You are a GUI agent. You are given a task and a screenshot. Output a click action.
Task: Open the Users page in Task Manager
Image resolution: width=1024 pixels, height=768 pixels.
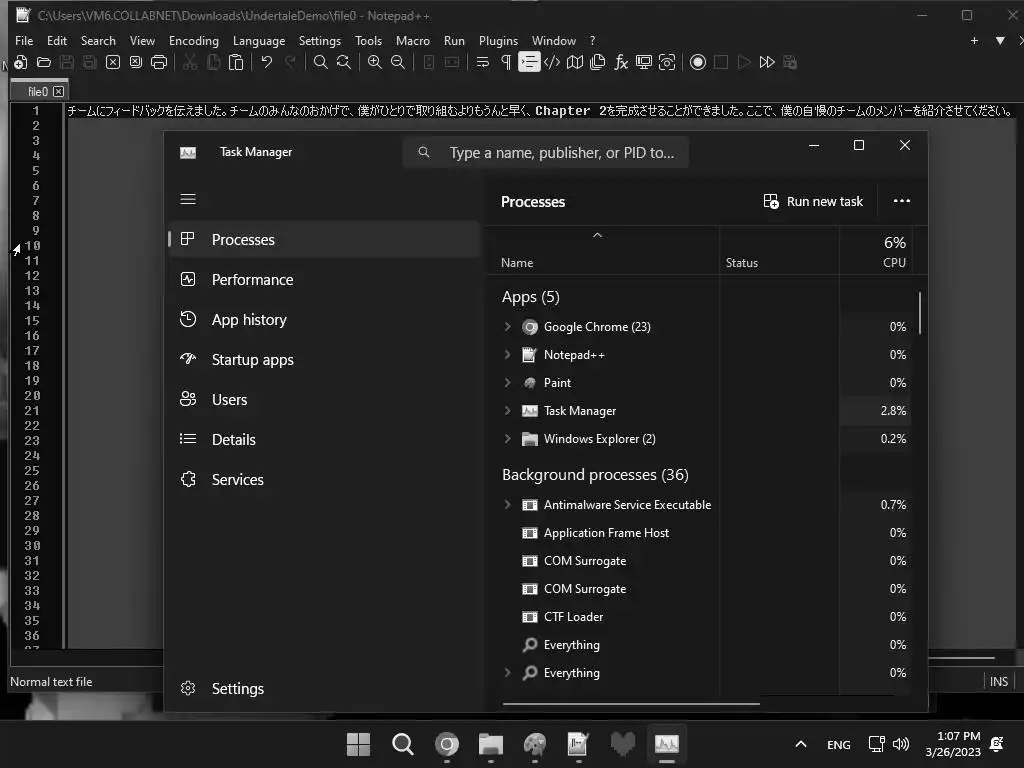[x=325, y=400]
